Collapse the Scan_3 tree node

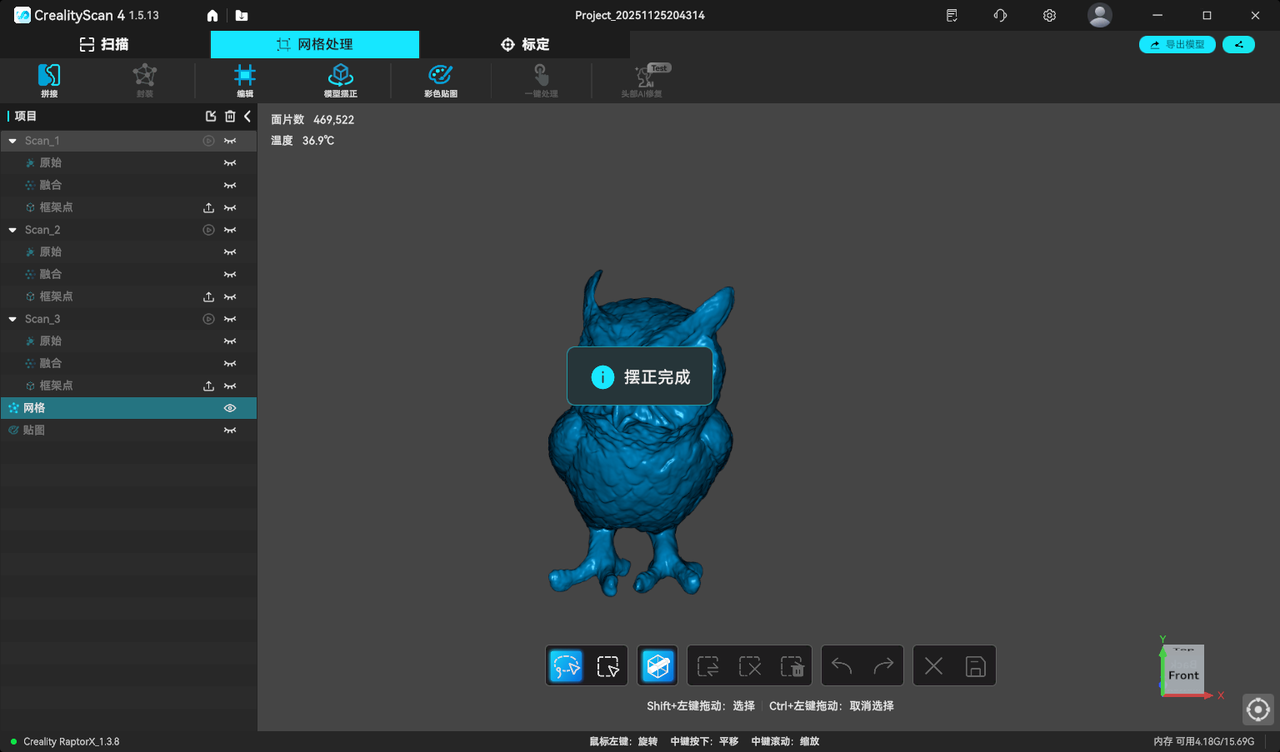pyautogui.click(x=13, y=319)
